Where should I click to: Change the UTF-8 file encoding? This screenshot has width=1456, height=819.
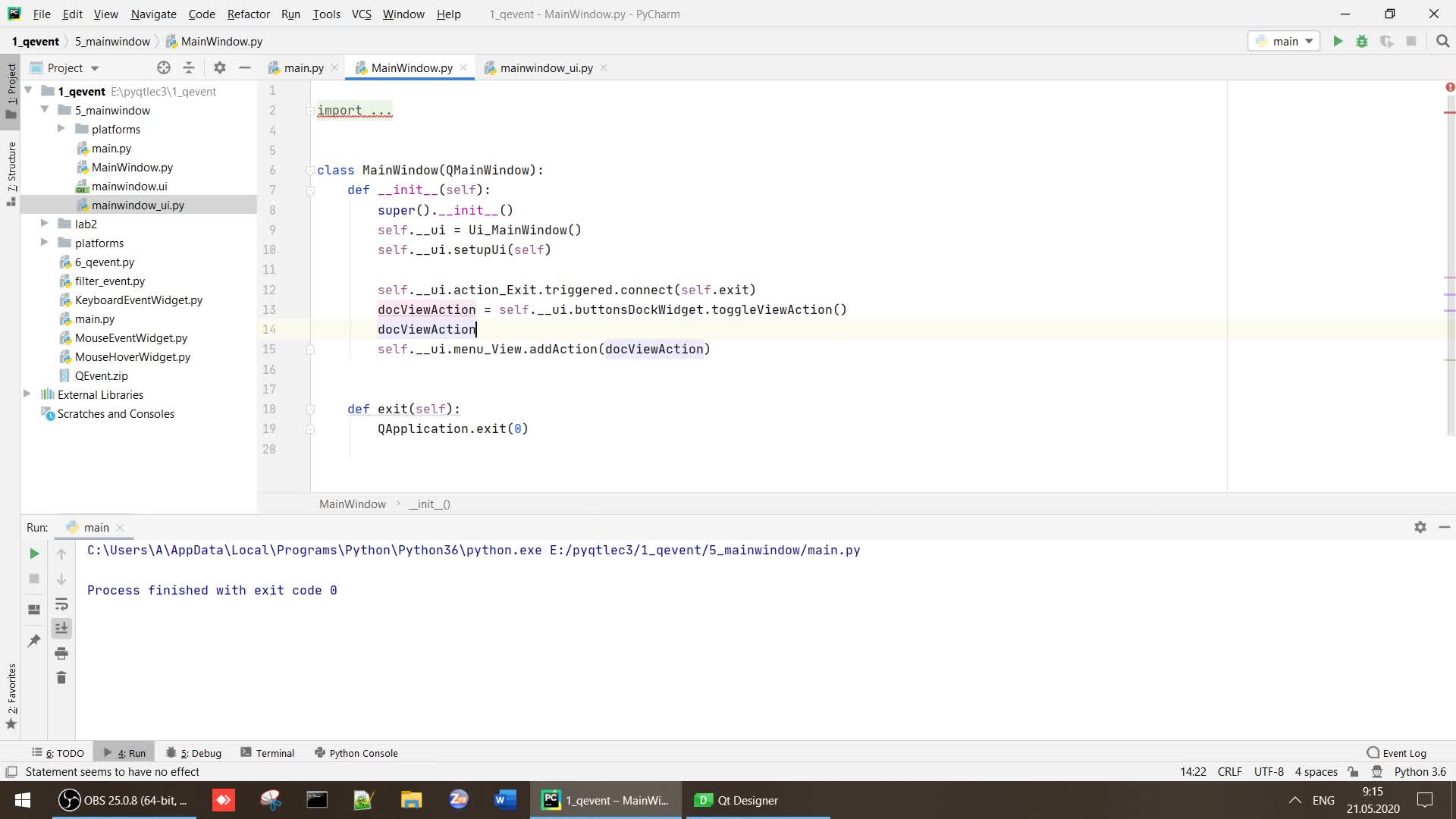pyautogui.click(x=1269, y=772)
